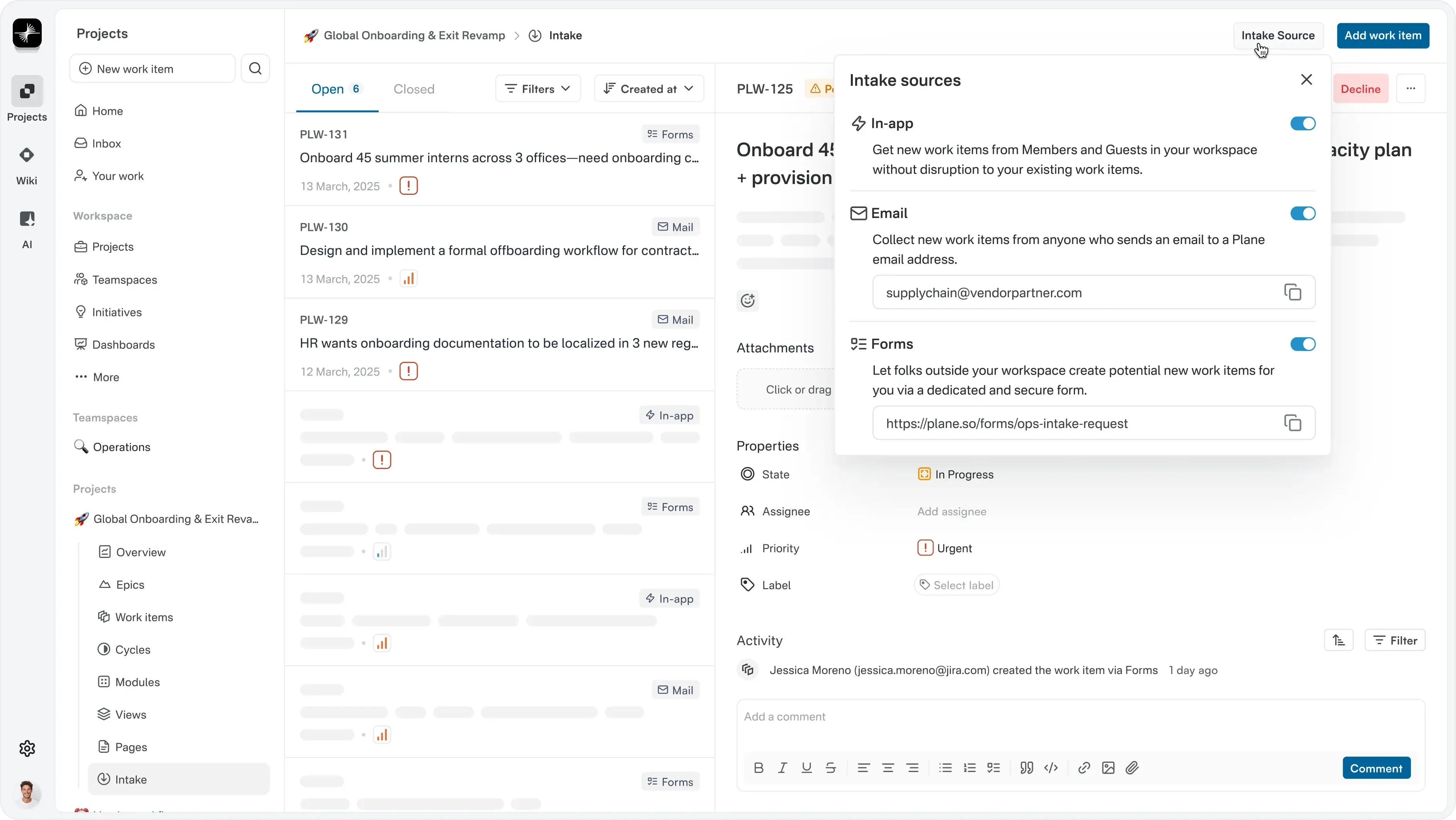
Task: Insert a code block in comment
Action: (x=1051, y=768)
